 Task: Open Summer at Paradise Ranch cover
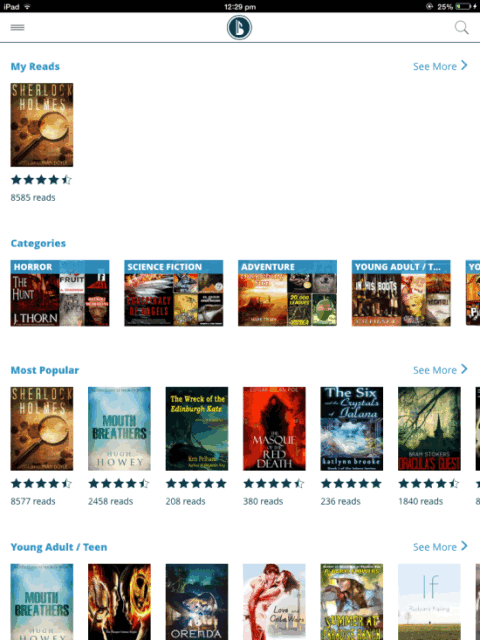point(352,602)
